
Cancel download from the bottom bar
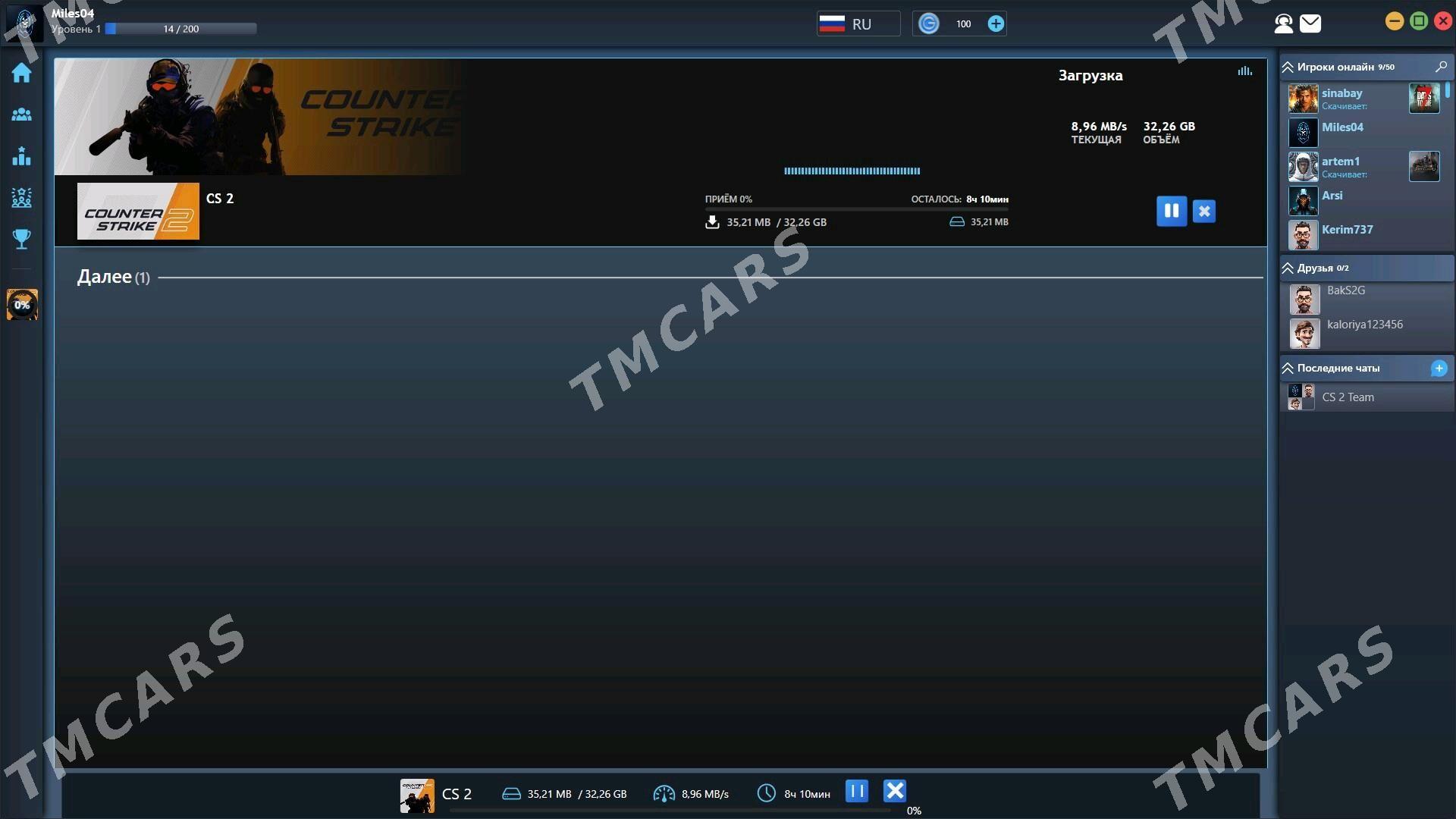[x=895, y=791]
